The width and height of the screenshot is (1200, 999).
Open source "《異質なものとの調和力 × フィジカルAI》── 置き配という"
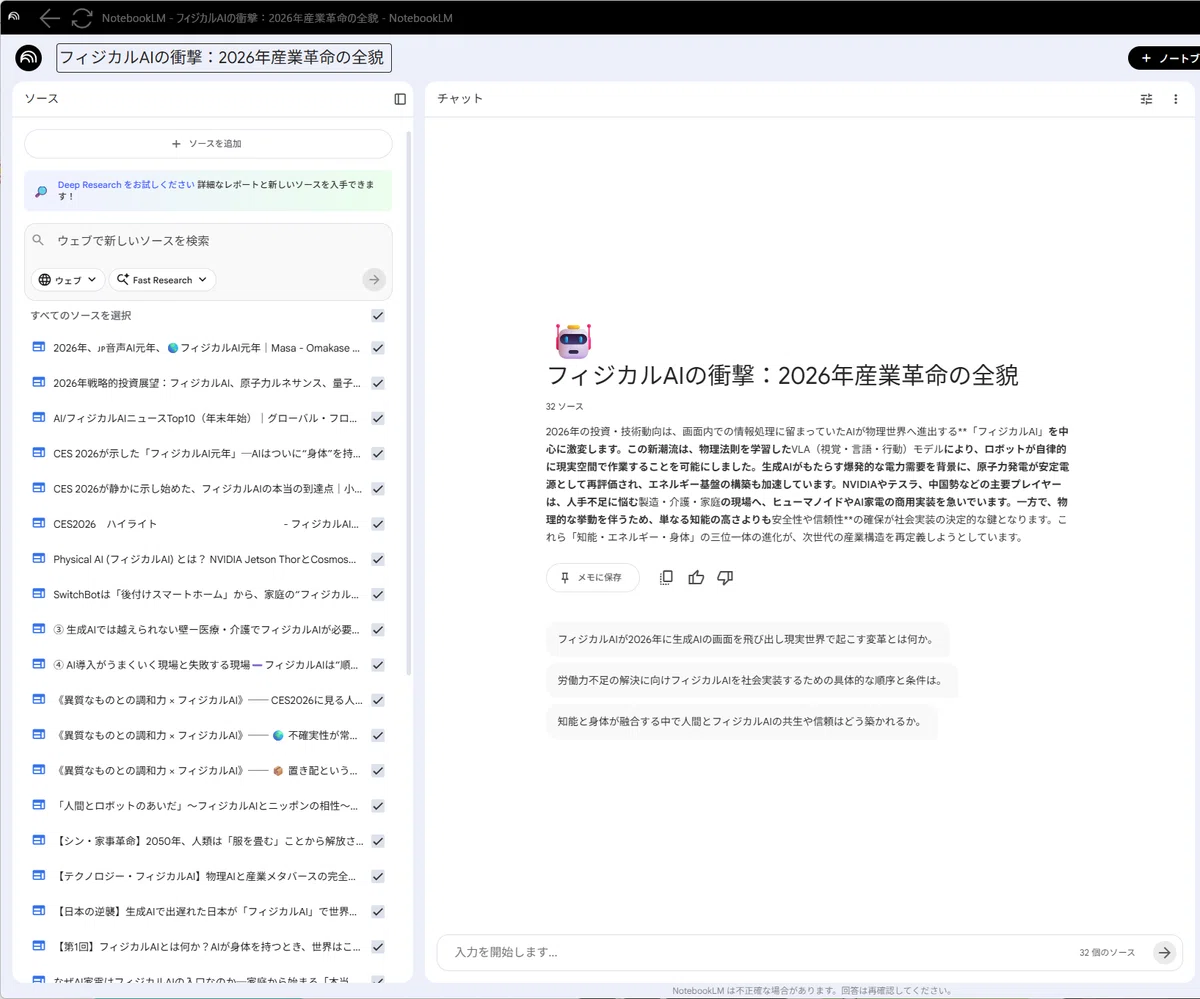click(x=207, y=770)
